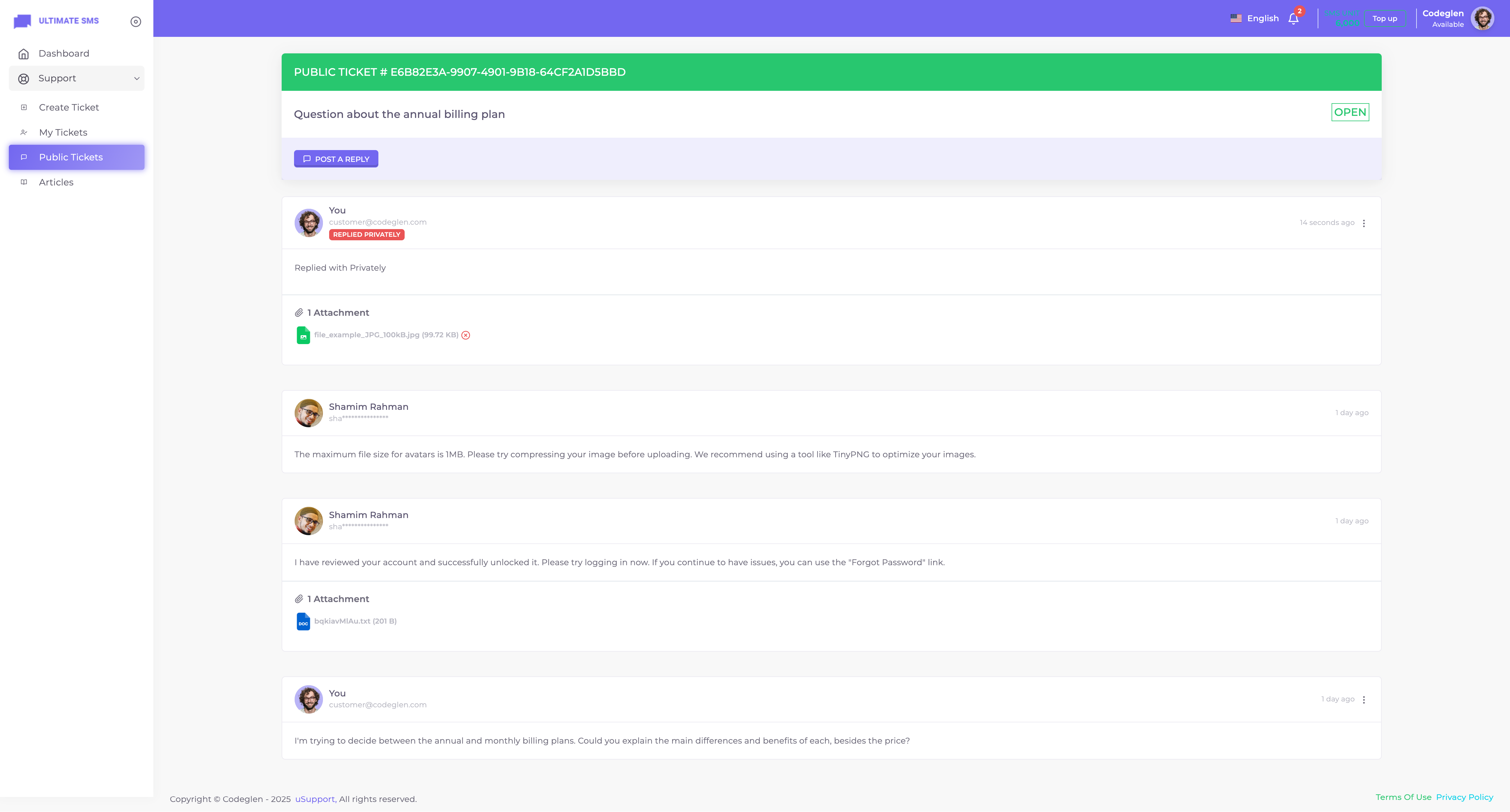Open three-dot menu on 14 seconds ago reply
The height and width of the screenshot is (812, 1510).
coord(1363,223)
